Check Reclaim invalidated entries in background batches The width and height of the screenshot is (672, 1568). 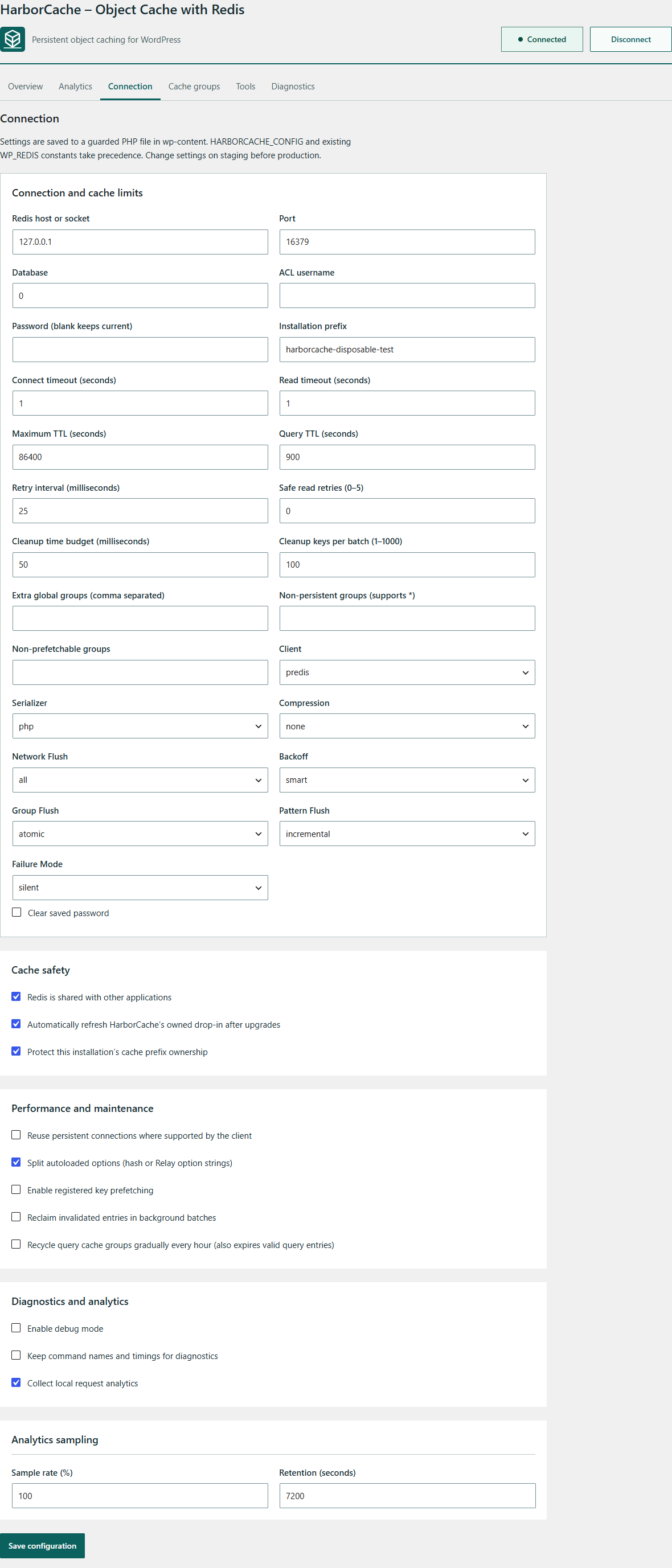(x=16, y=1217)
